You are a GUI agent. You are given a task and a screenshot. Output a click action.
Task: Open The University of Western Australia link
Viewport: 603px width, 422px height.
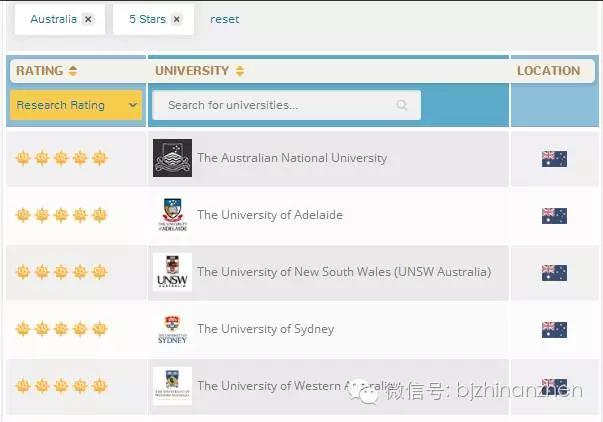(295, 385)
